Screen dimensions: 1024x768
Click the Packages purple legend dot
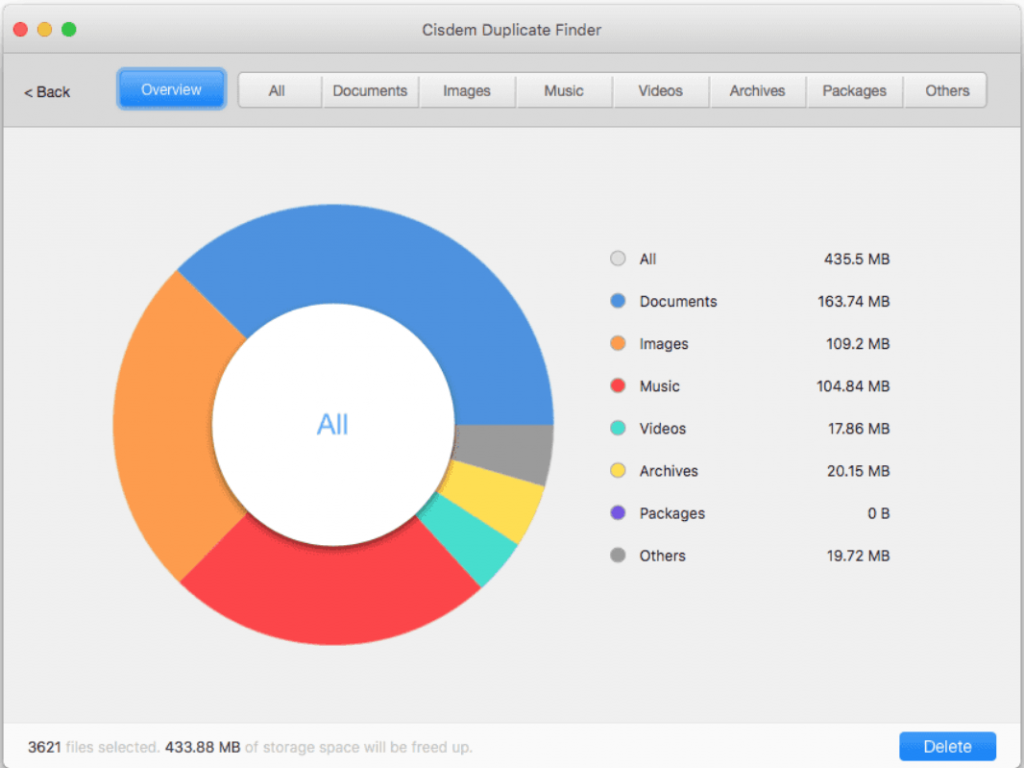pos(617,513)
